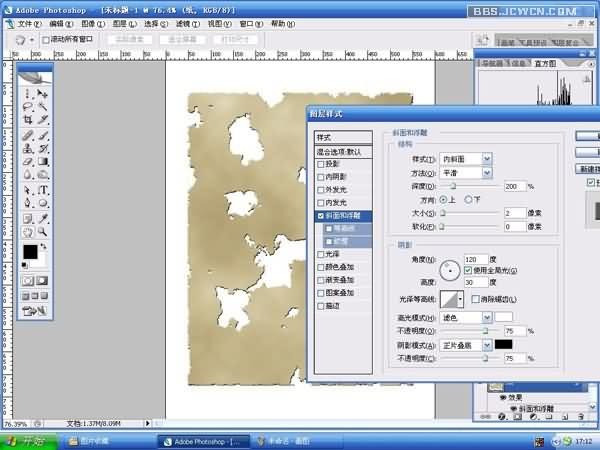This screenshot has width=600, height=450.
Task: Open the 文件 (File) menu
Action: pos(29,24)
